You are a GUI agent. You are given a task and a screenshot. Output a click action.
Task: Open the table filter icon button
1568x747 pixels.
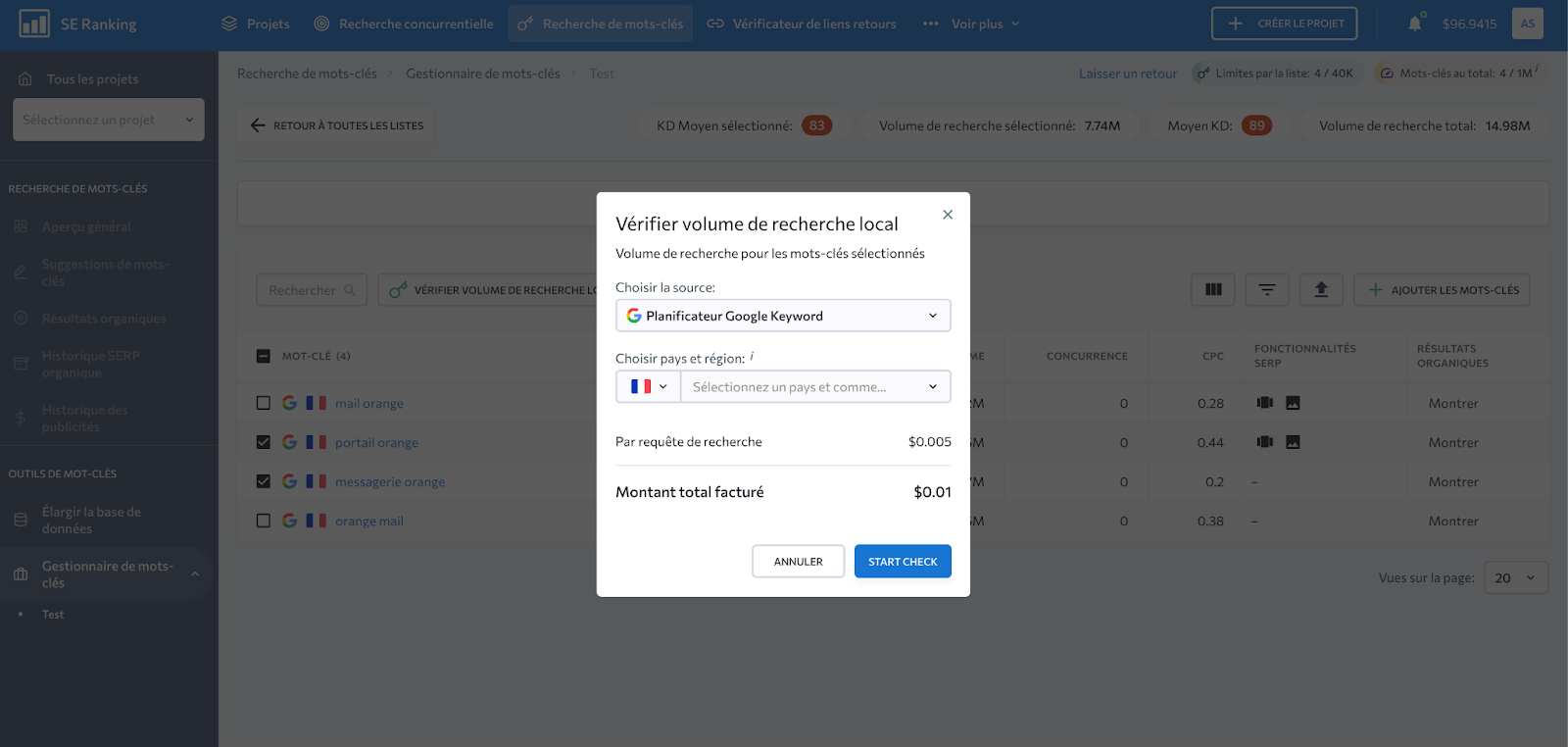pyautogui.click(x=1267, y=289)
